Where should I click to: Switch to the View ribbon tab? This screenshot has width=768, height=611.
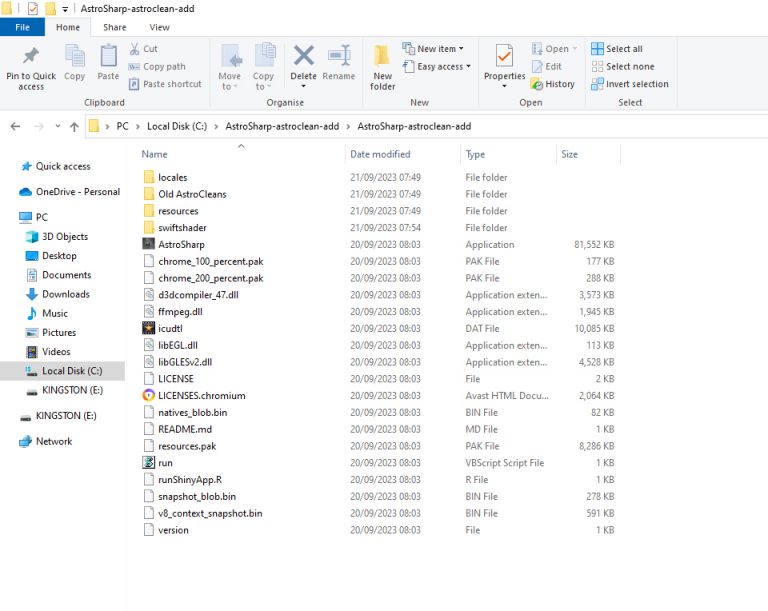click(x=159, y=27)
